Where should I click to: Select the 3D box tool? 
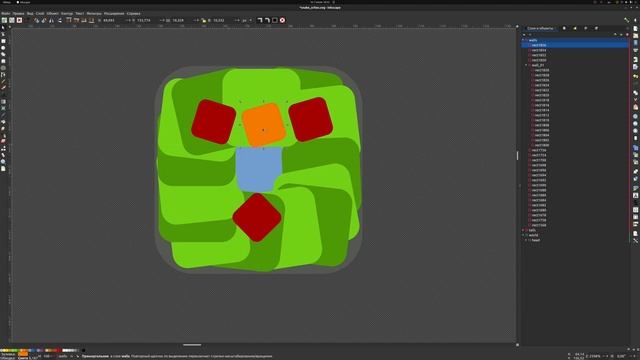coord(3,61)
